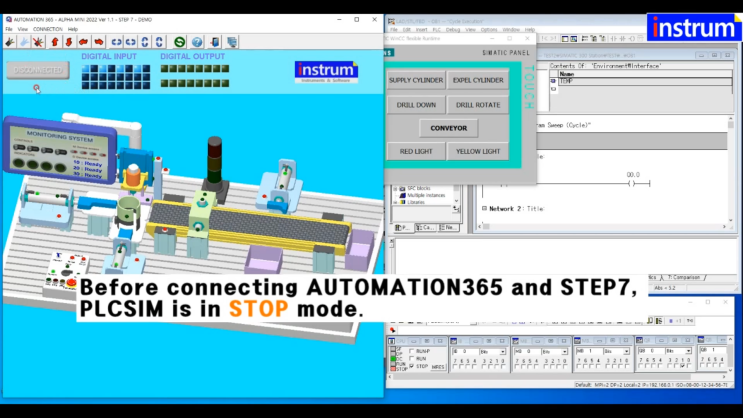The width and height of the screenshot is (743, 418).
Task: Click the red right arrow toolbar icon
Action: [x=98, y=42]
